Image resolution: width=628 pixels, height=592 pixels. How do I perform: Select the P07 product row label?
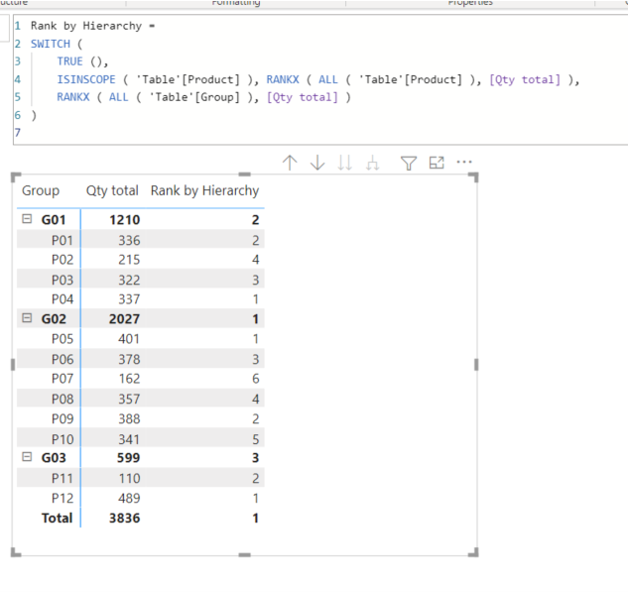click(62, 379)
